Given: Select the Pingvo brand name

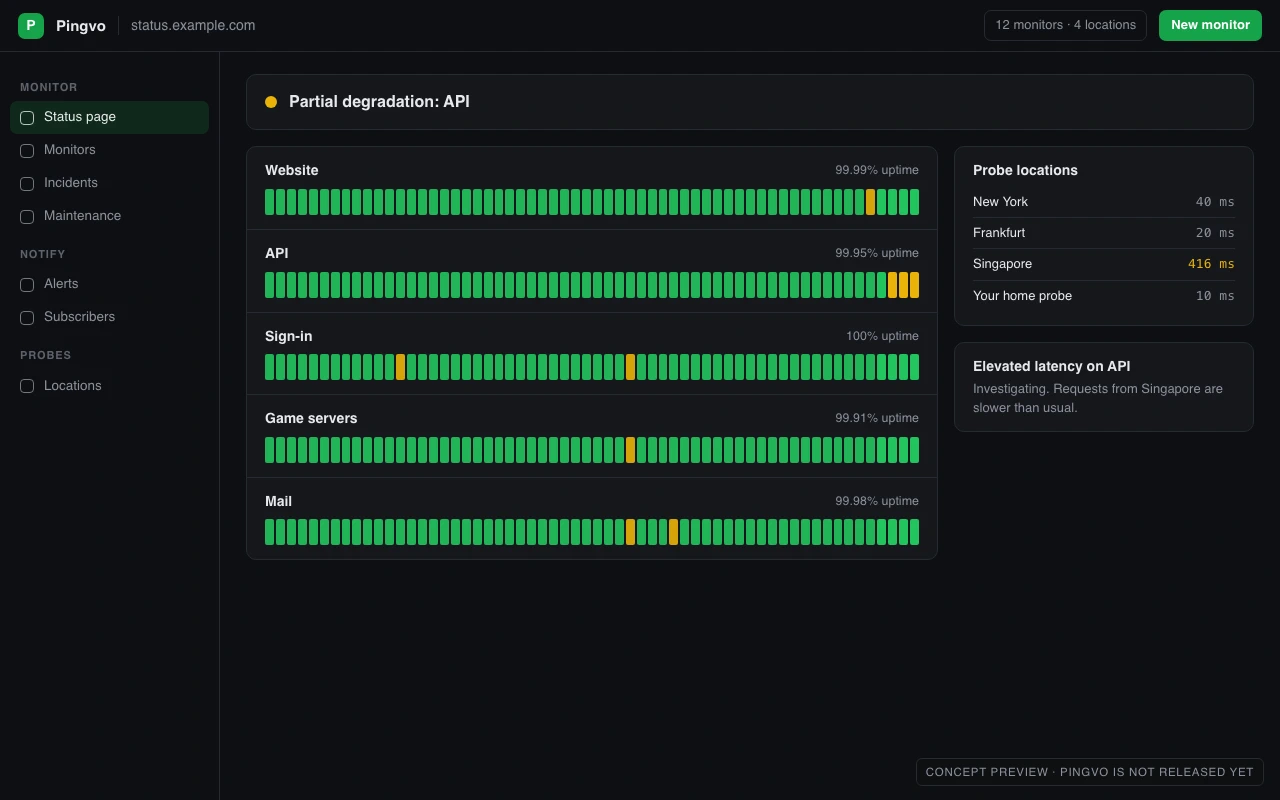Looking at the screenshot, I should (81, 26).
